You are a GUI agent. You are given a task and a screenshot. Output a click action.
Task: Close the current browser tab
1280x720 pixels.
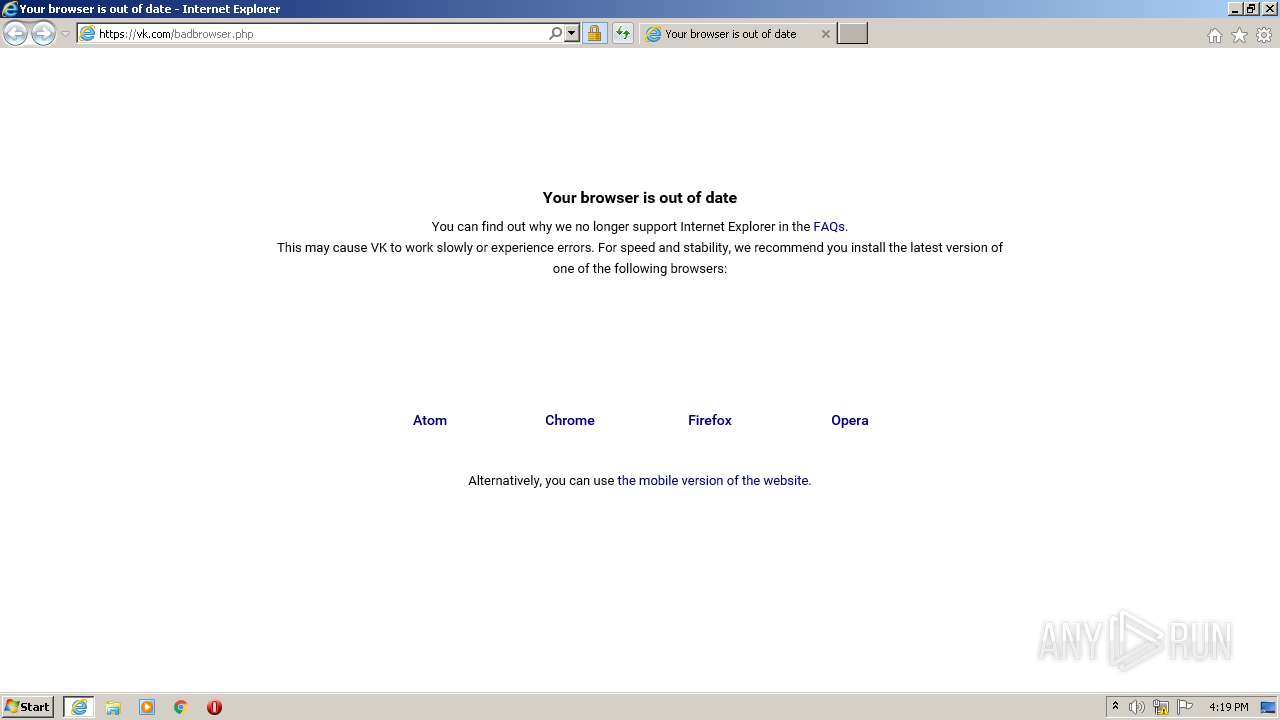click(x=825, y=34)
